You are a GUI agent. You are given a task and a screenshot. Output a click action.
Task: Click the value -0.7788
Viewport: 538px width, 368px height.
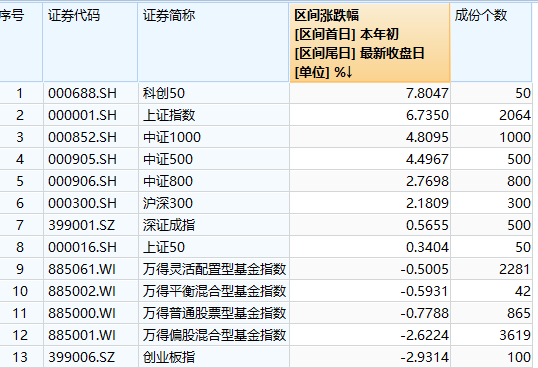pos(424,313)
